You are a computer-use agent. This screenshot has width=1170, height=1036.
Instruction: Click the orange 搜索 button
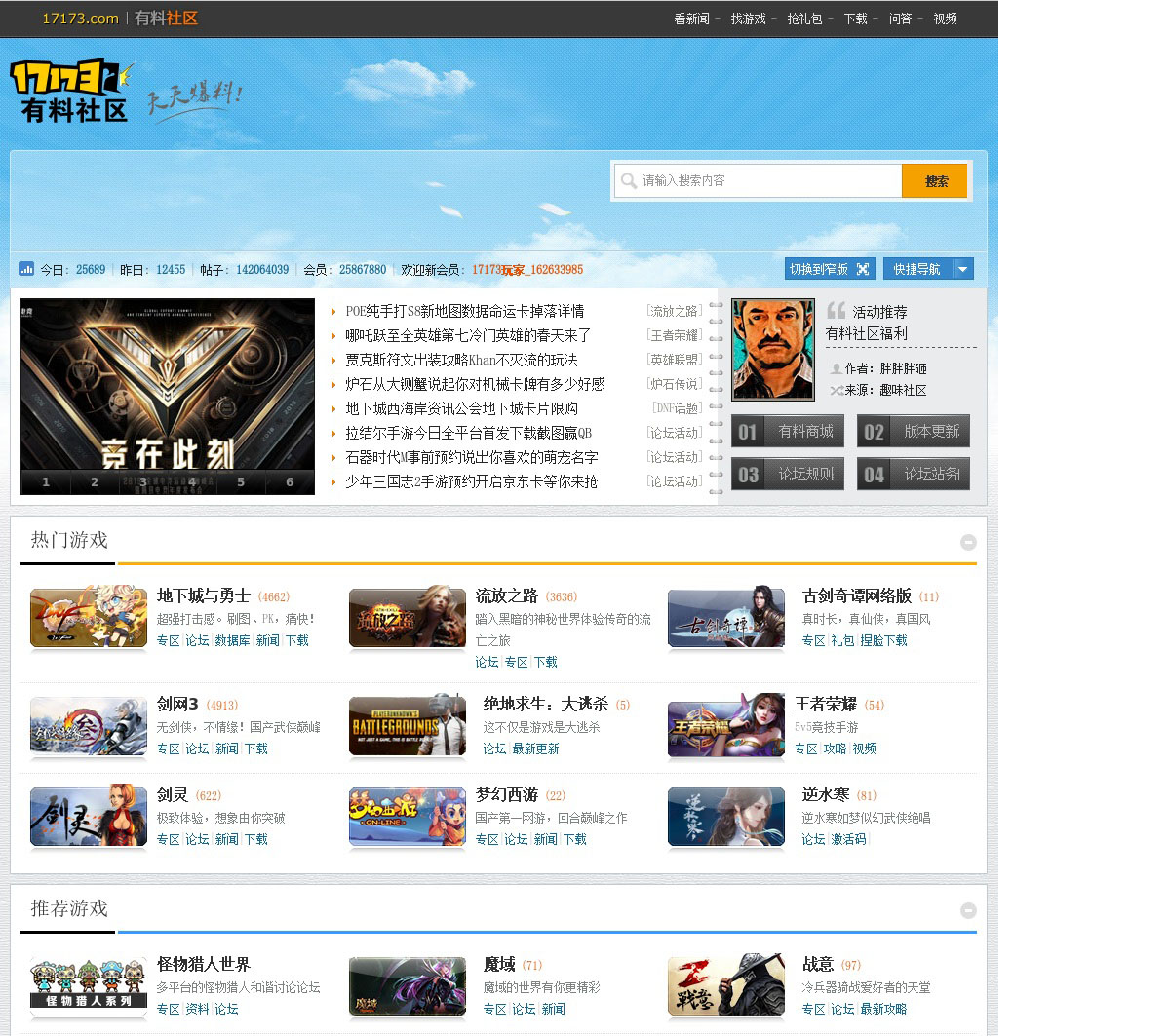click(934, 181)
